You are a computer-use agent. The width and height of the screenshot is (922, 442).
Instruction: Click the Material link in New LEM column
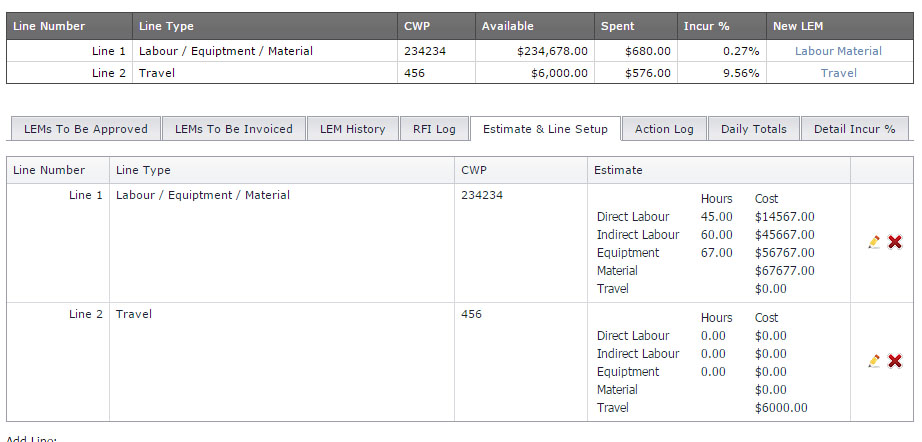[x=860, y=51]
